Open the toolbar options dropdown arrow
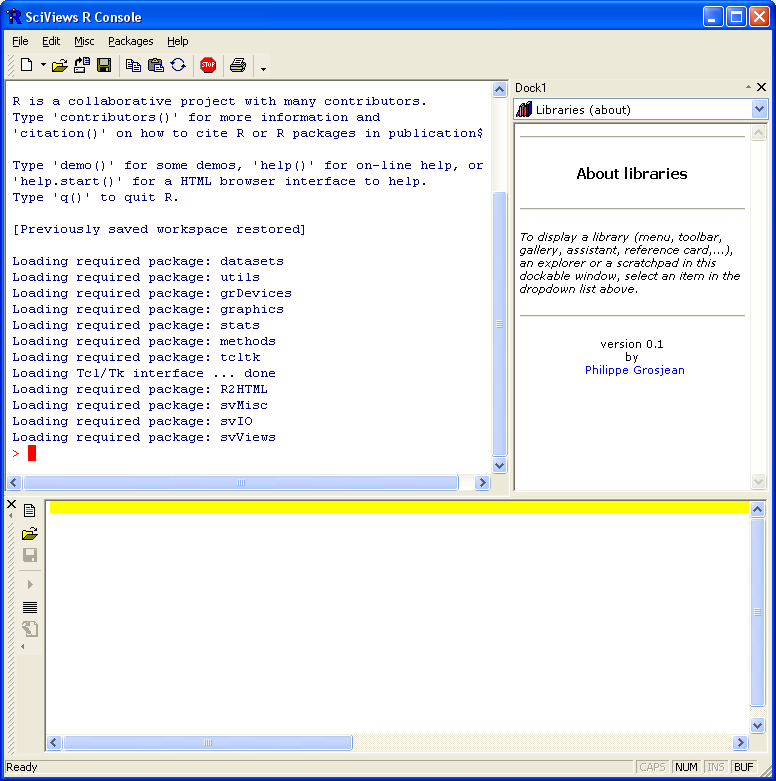Viewport: 776px width, 781px height. point(263,69)
